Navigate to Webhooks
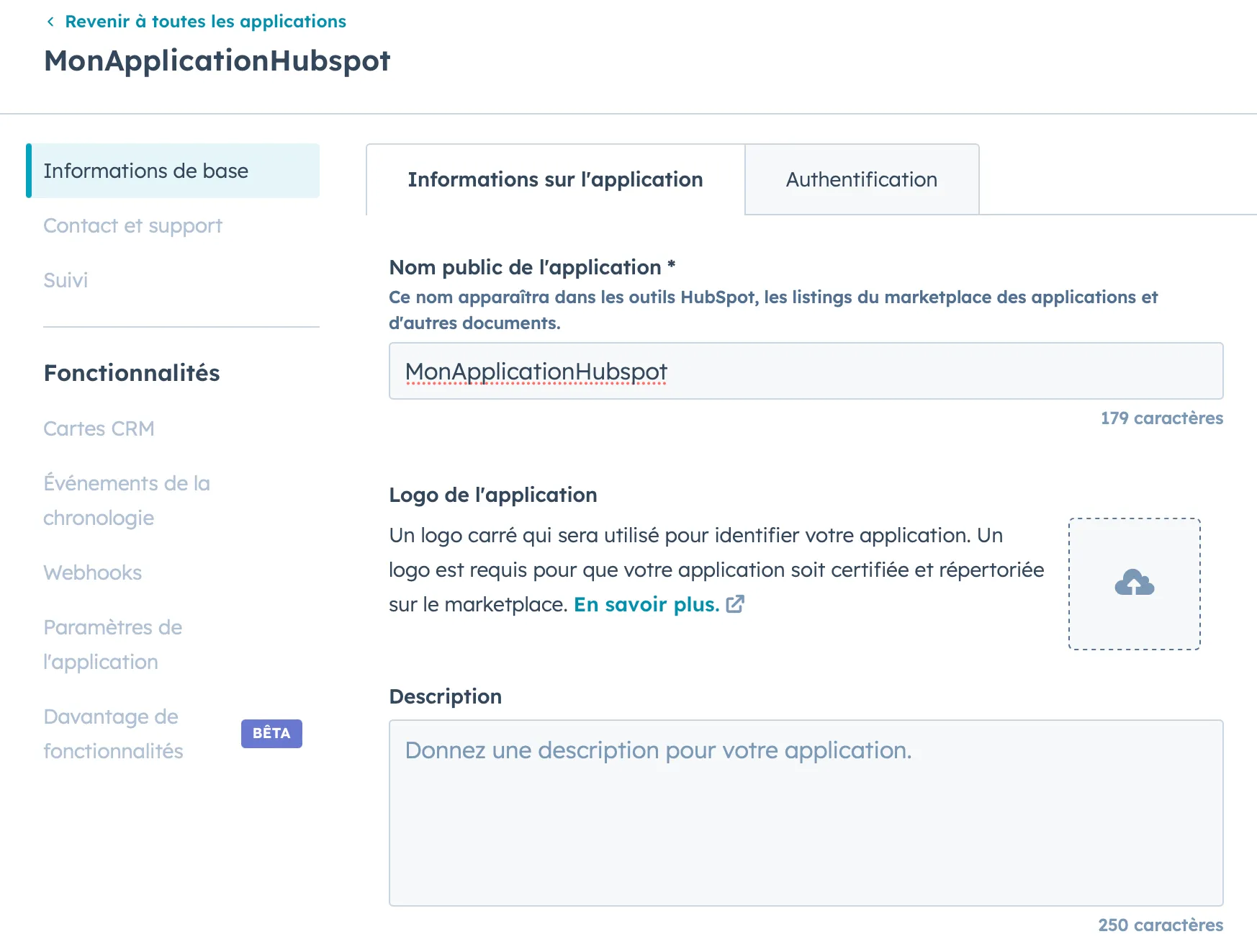The image size is (1257, 952). tap(92, 572)
